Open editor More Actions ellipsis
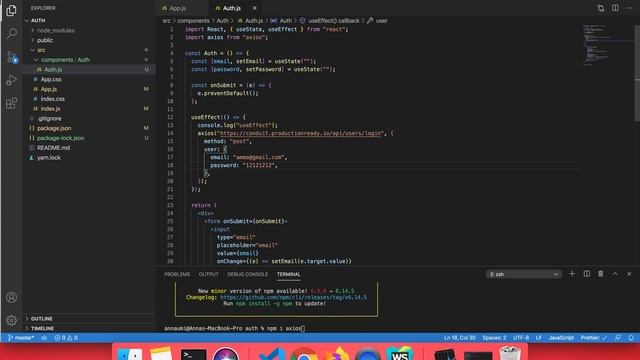The image size is (640, 360). point(629,8)
